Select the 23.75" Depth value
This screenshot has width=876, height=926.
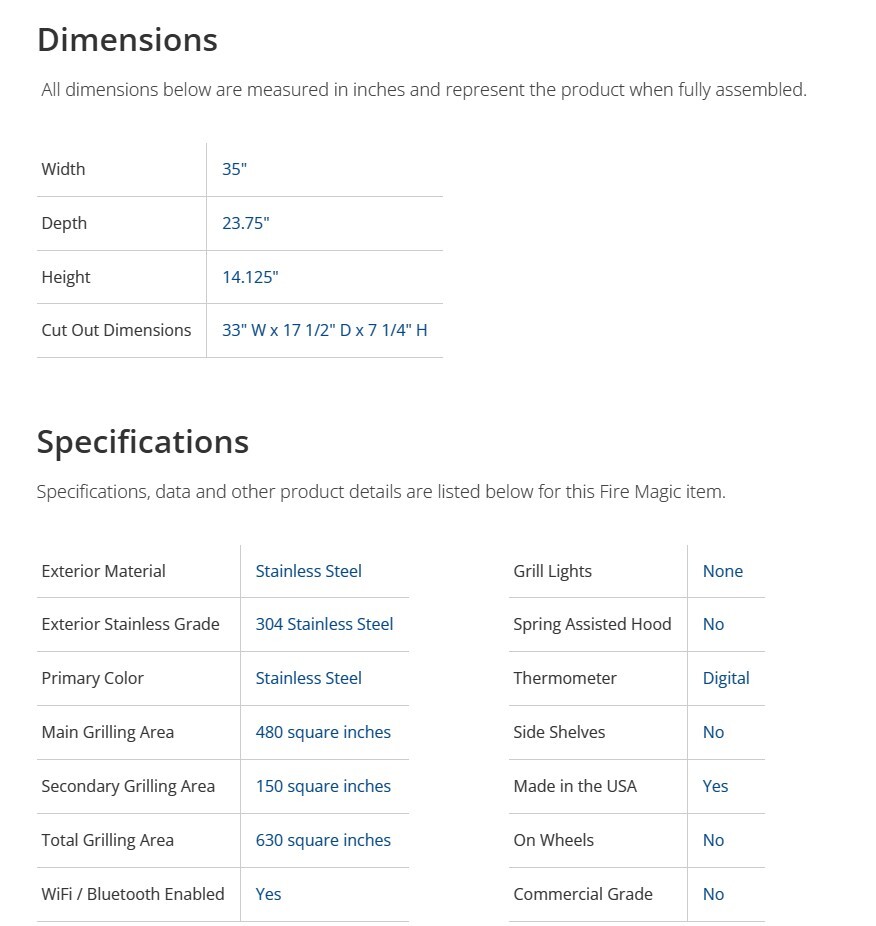[x=245, y=223]
